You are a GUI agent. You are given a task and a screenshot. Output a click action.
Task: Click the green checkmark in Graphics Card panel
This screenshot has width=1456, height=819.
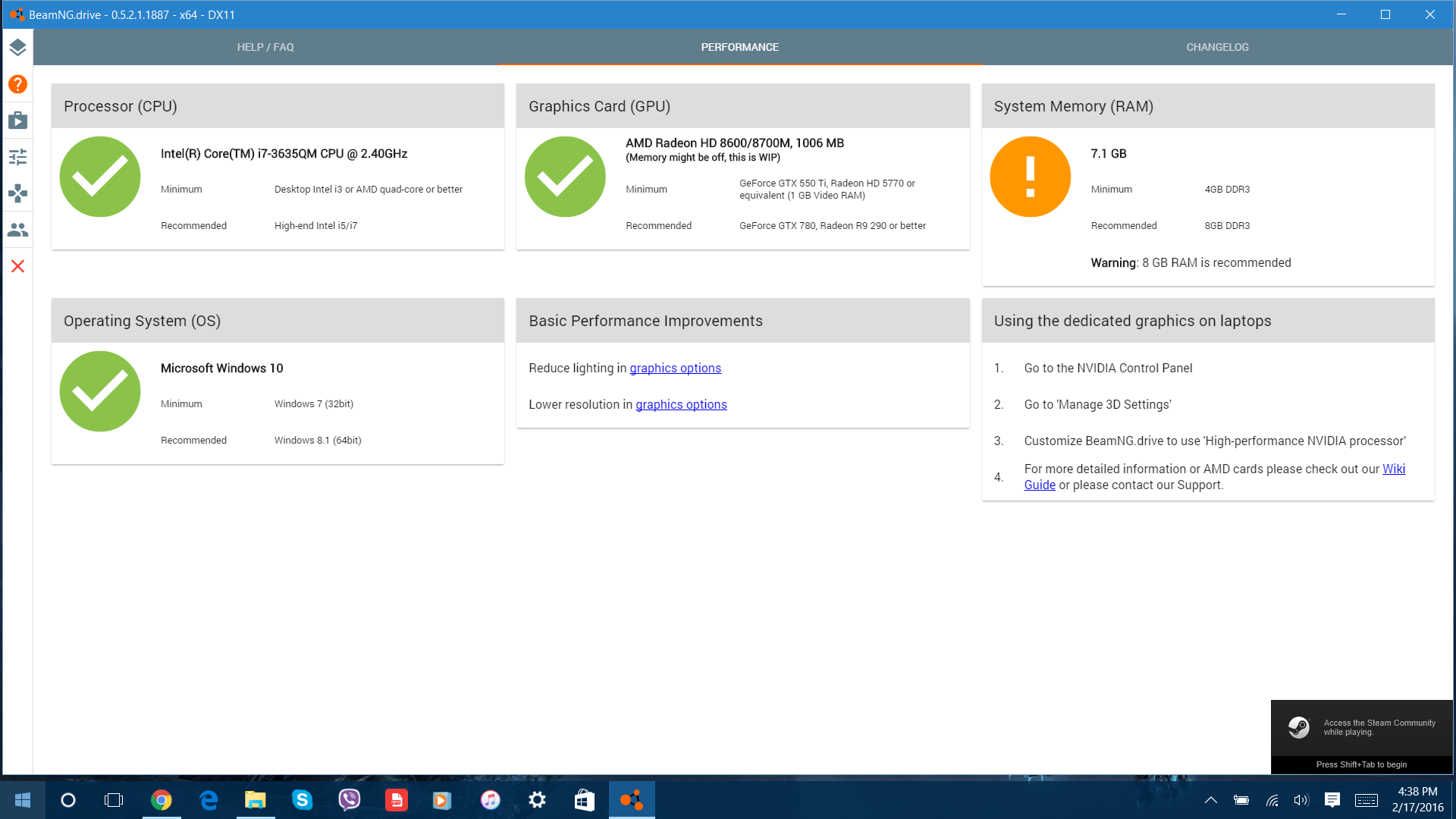565,177
